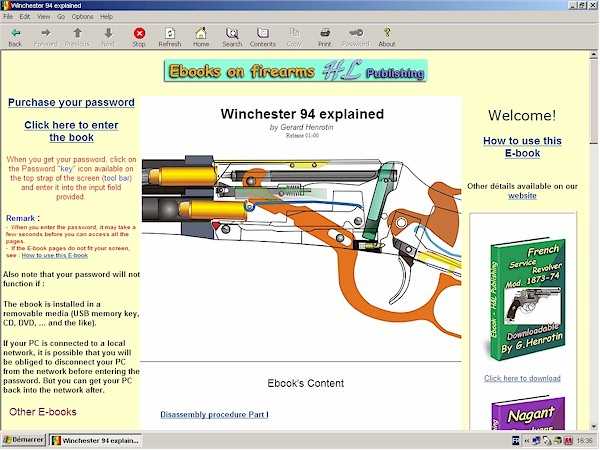600x450 pixels.
Task: Click the Print toolbar icon
Action: pos(325,33)
